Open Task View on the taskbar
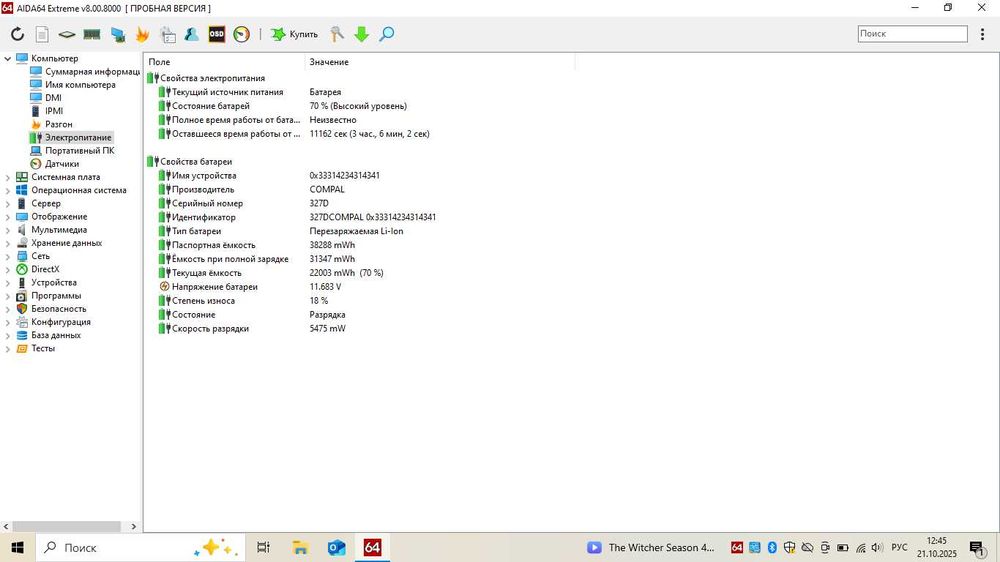This screenshot has width=1000, height=562. [x=263, y=547]
